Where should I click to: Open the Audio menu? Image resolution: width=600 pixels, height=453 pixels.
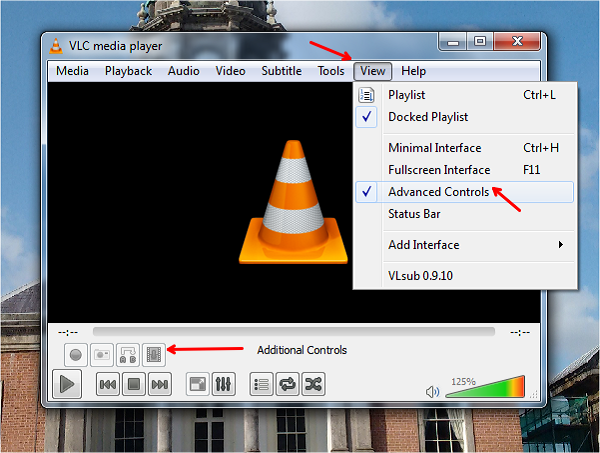[184, 71]
